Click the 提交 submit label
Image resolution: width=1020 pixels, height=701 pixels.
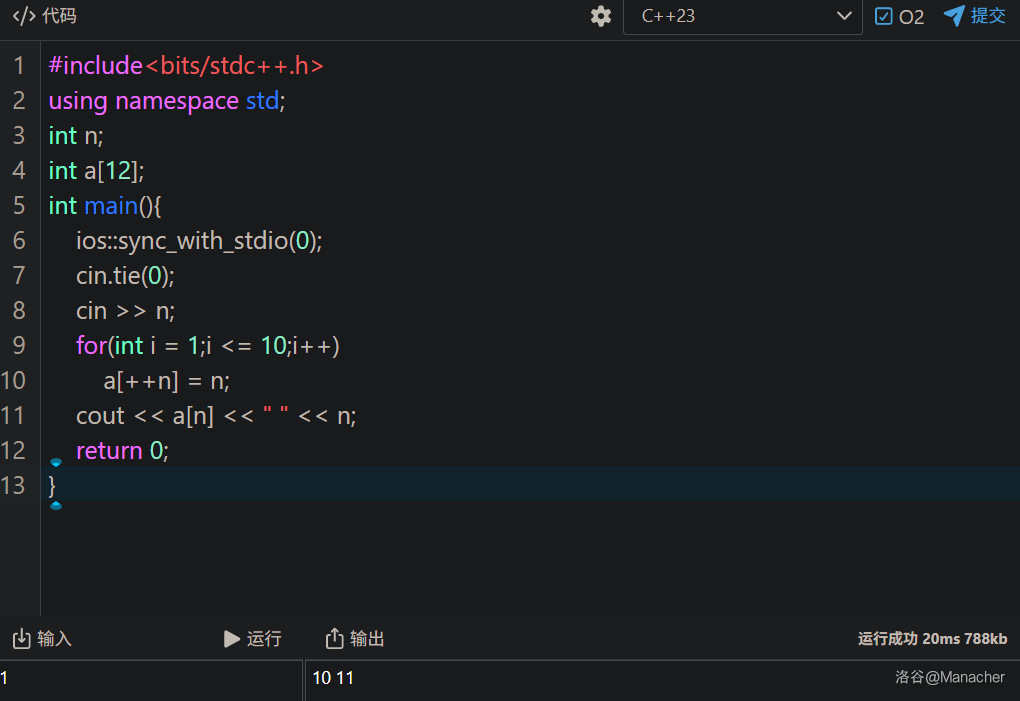tap(988, 16)
